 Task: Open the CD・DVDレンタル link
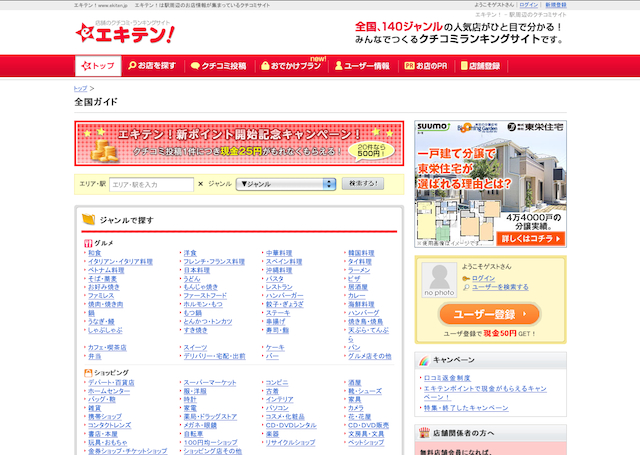point(291,425)
